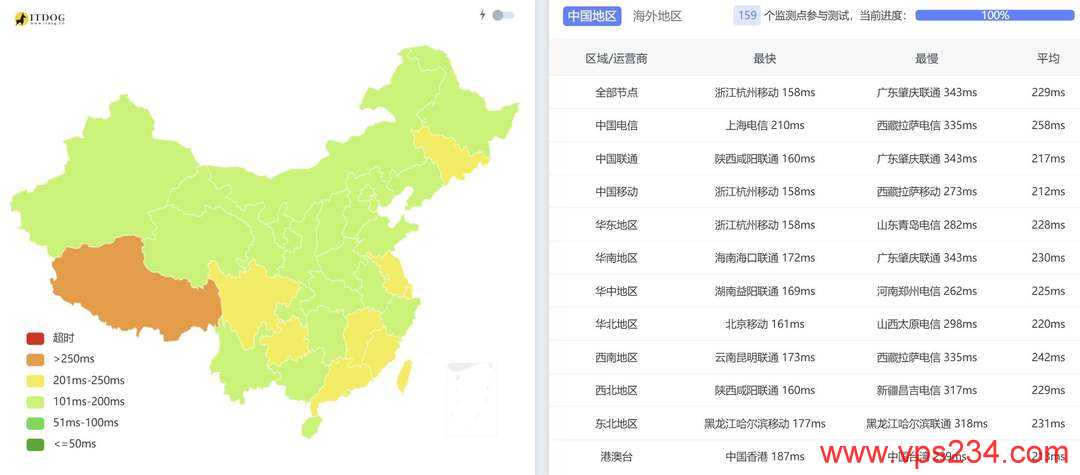Click 黑龙江哈尔滨联通 318ms cell
The width and height of the screenshot is (1080, 475).
(x=926, y=424)
